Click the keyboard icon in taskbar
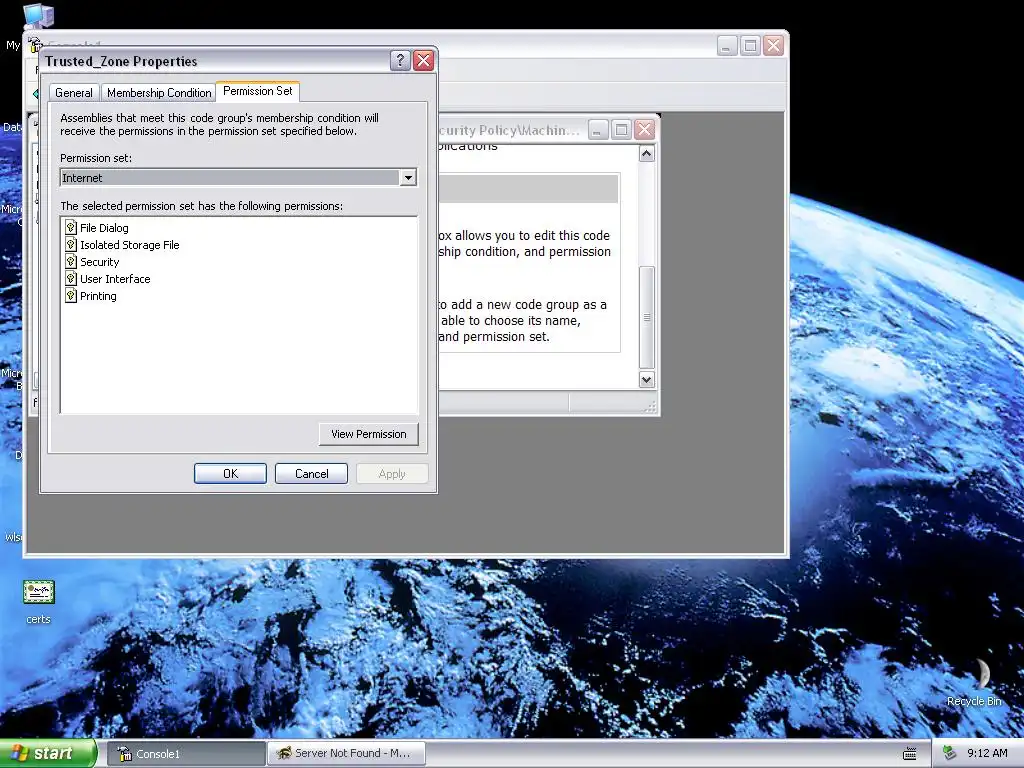Viewport: 1024px width, 768px height. tap(910, 754)
